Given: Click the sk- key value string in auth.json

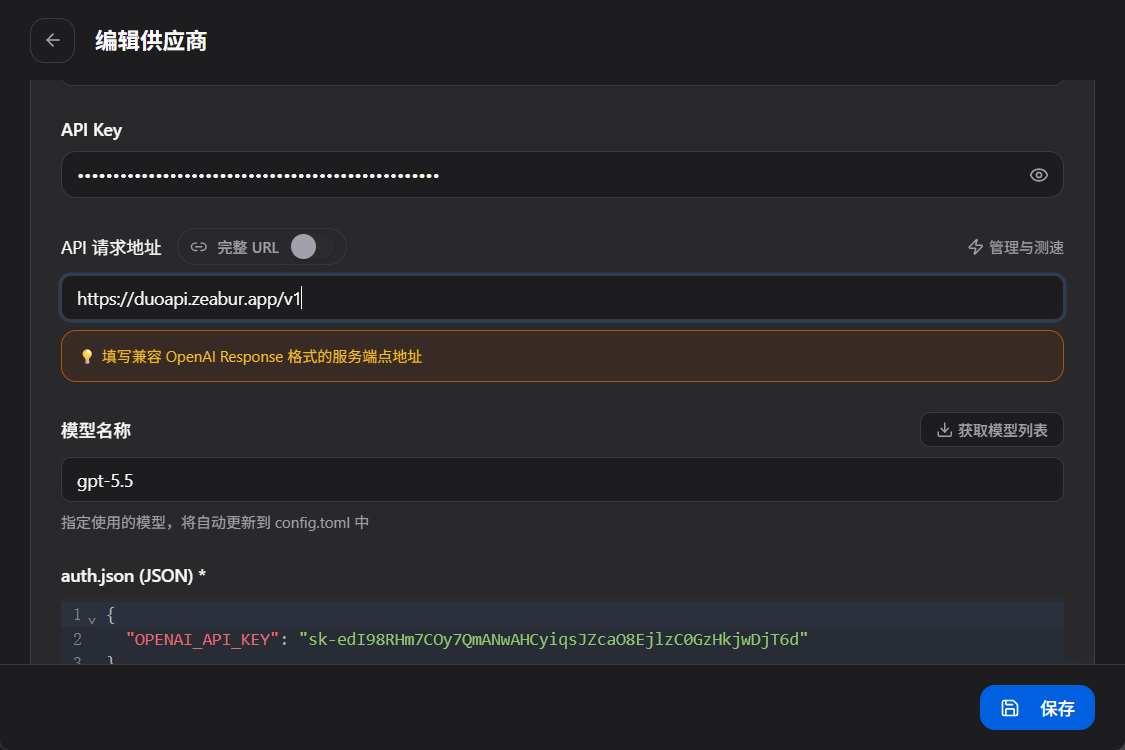Looking at the screenshot, I should 553,639.
